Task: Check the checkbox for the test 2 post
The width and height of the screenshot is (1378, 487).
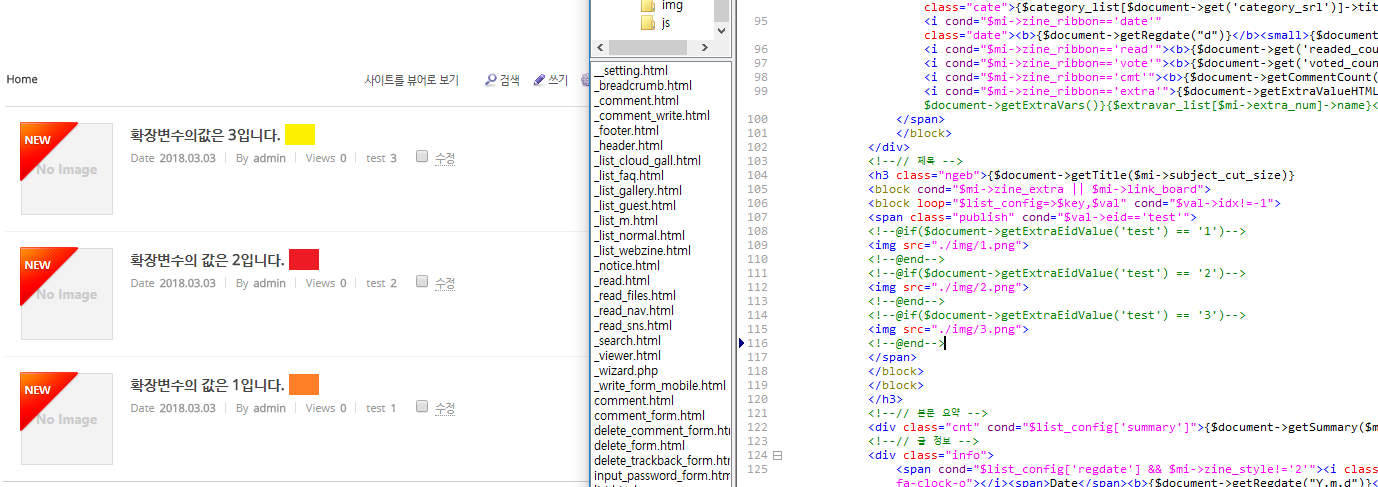Action: (422, 282)
